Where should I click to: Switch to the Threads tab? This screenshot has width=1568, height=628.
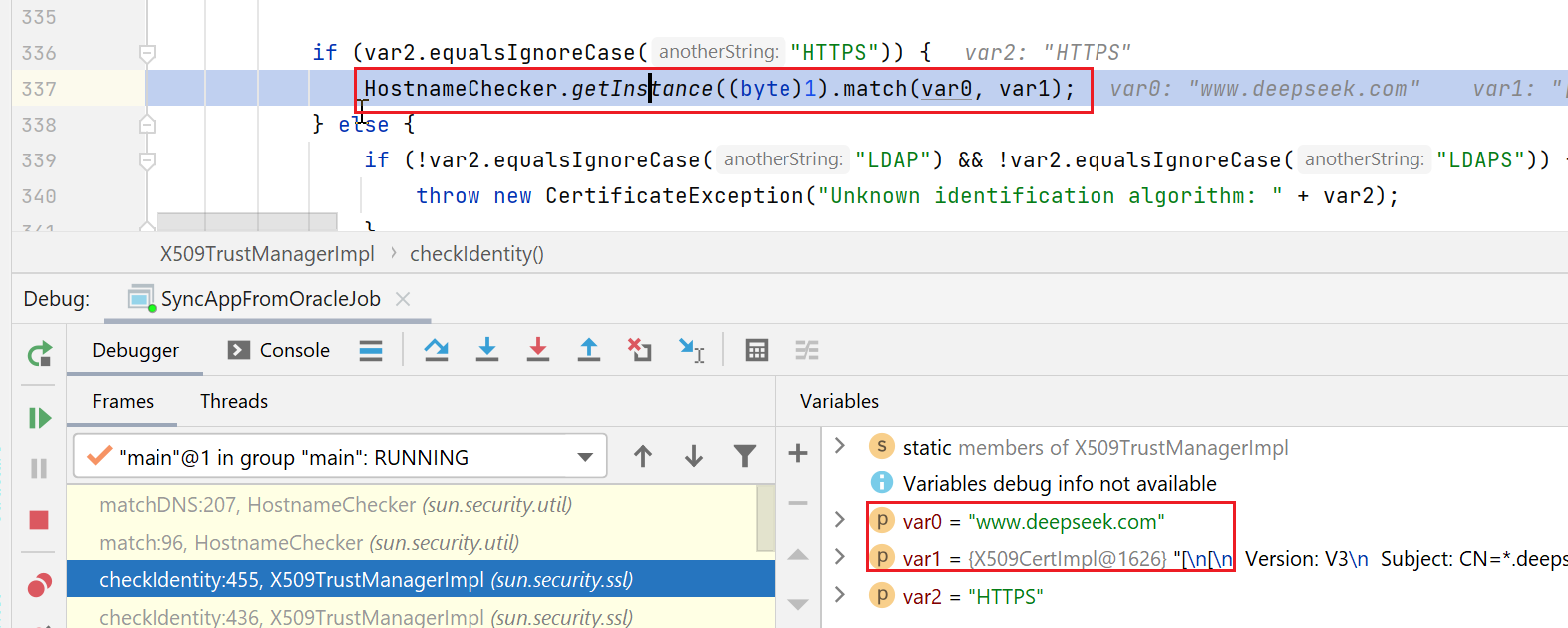(x=234, y=401)
